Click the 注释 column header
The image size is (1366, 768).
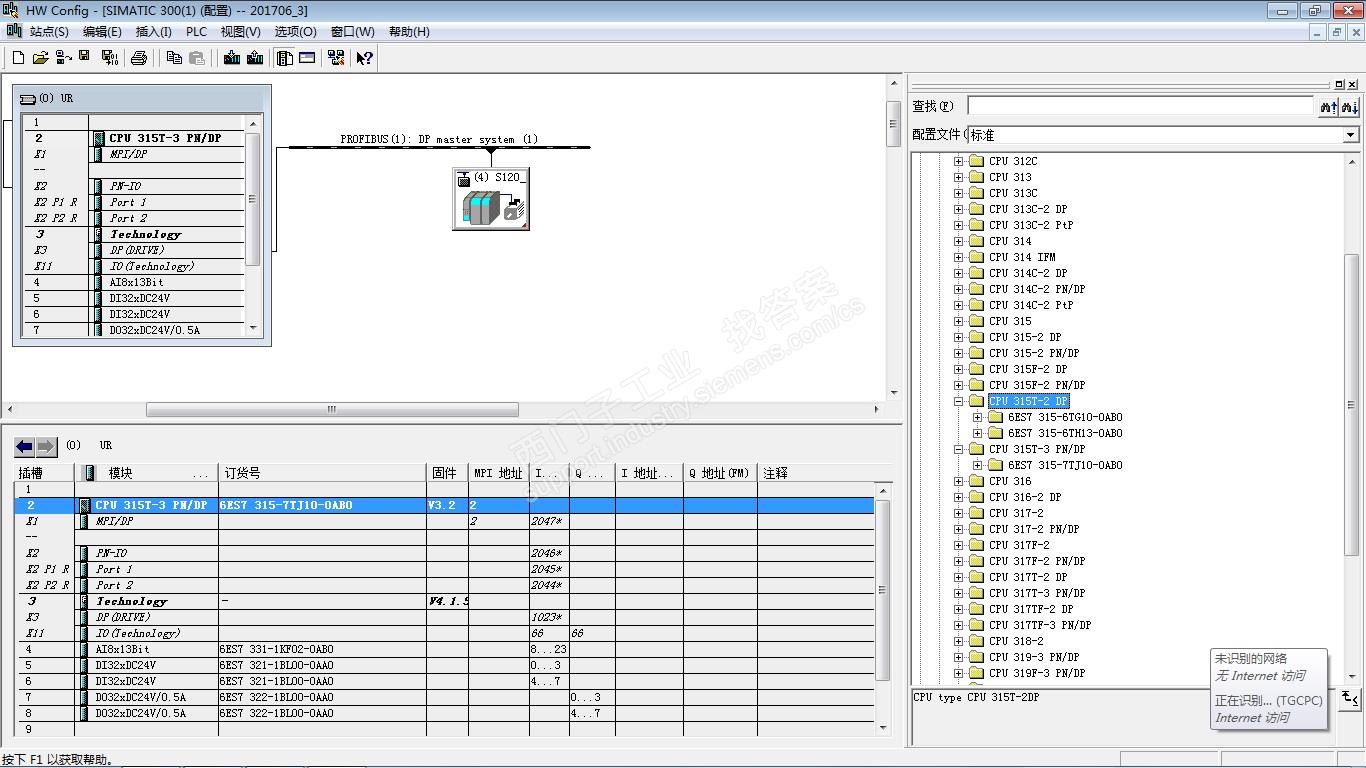coord(817,473)
